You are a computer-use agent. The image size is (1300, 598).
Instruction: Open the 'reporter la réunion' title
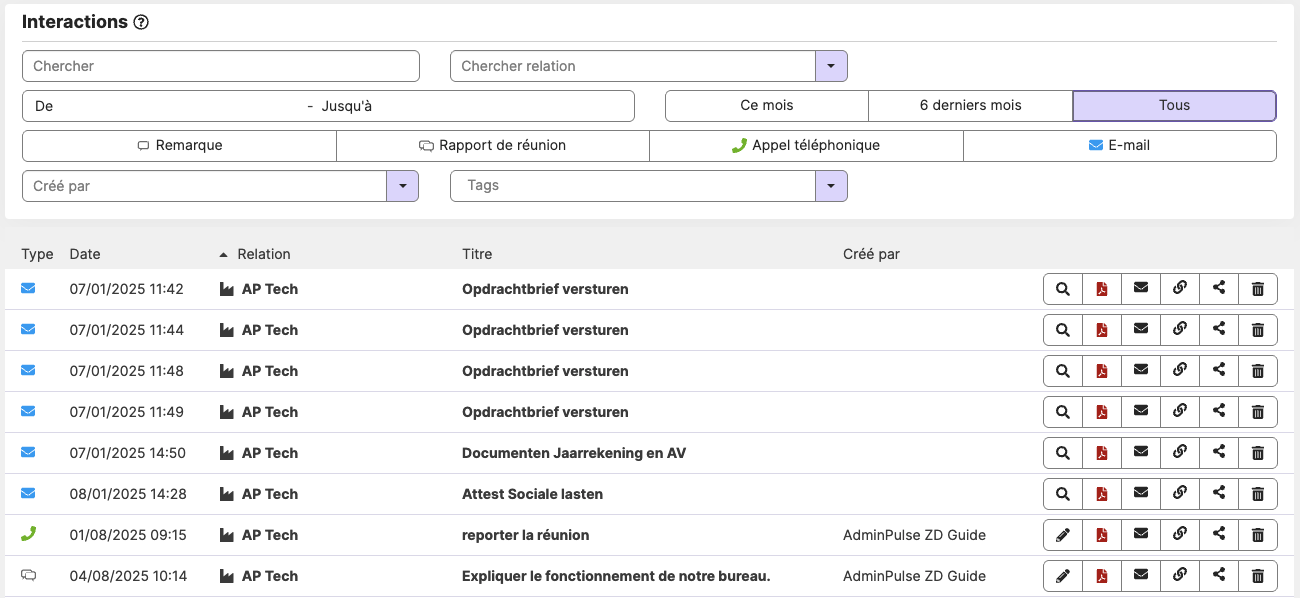point(525,535)
